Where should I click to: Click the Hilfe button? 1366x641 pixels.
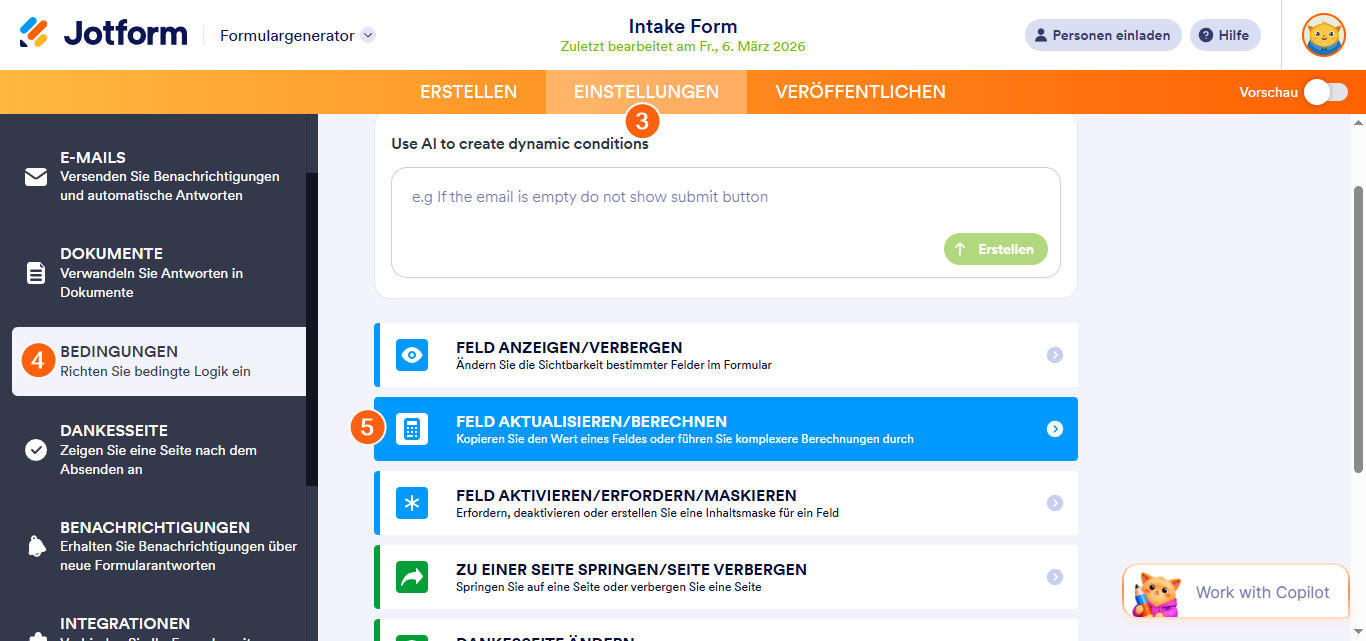tap(1224, 35)
